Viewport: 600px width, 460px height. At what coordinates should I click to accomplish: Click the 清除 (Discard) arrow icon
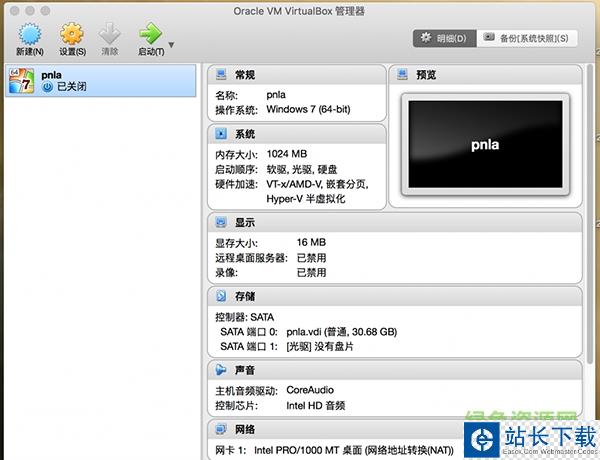[111, 34]
